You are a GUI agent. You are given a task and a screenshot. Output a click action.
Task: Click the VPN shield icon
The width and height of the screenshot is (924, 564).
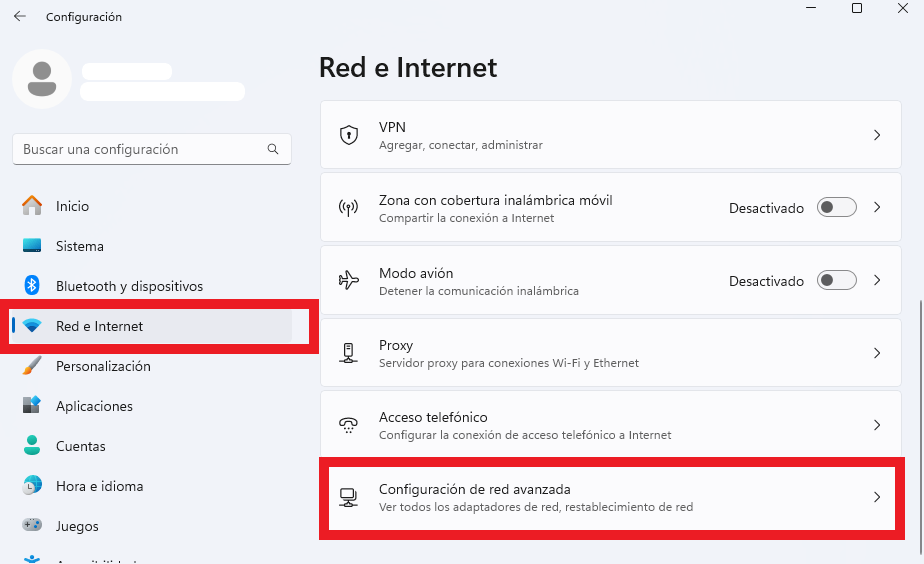(349, 135)
